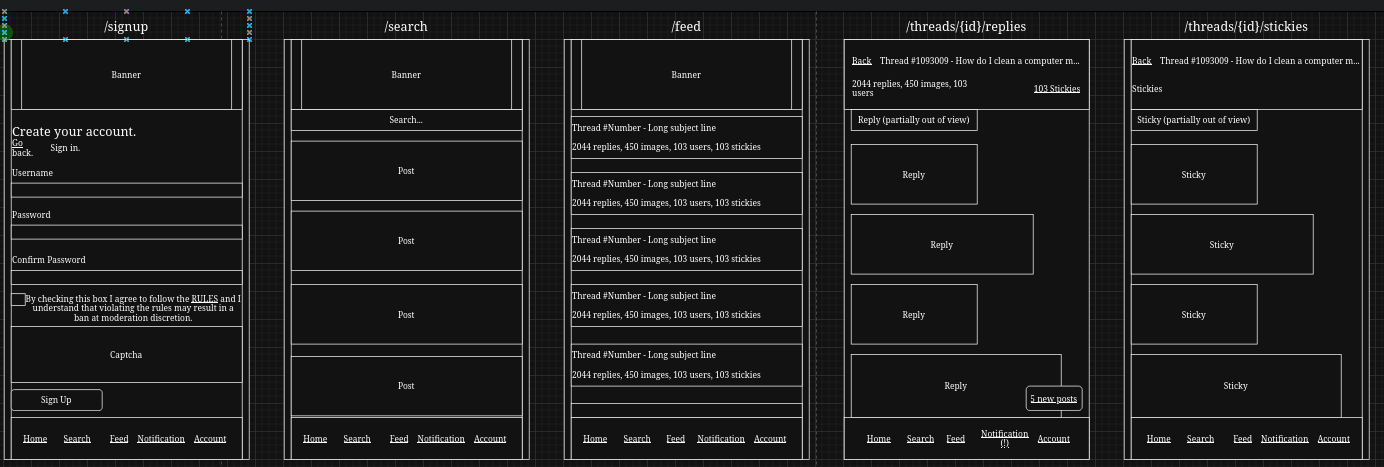The height and width of the screenshot is (467, 1384).
Task: Click the Sign in link on signup
Action: [65, 148]
